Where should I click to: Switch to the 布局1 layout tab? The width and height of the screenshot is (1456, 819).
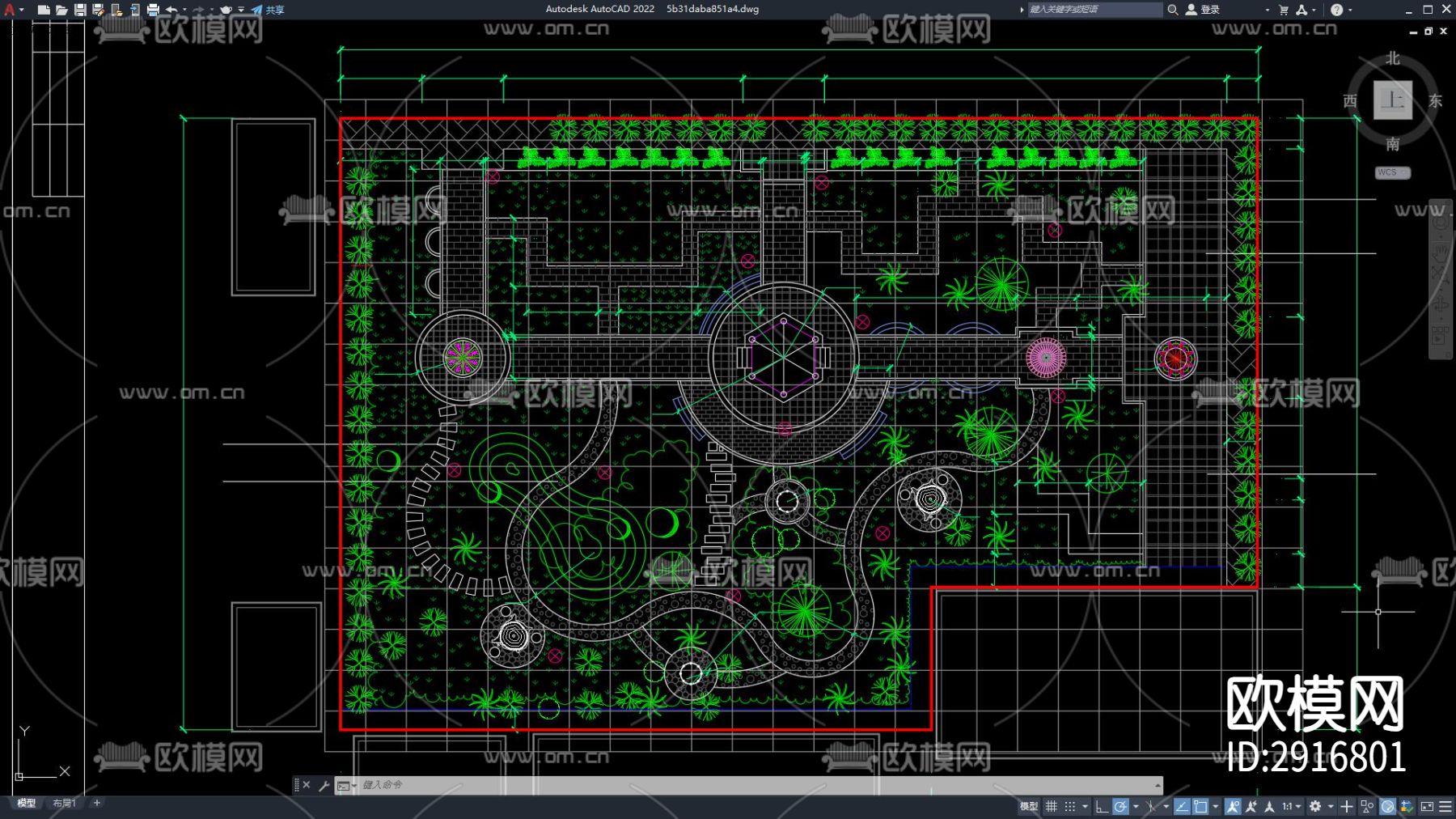click(x=64, y=803)
